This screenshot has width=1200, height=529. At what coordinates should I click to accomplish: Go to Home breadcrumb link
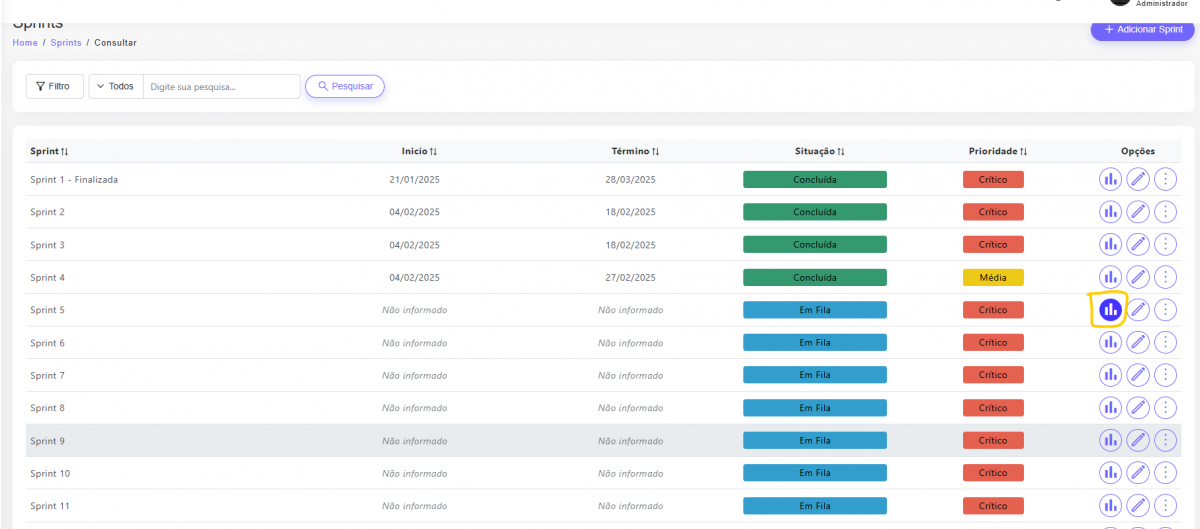[25, 43]
